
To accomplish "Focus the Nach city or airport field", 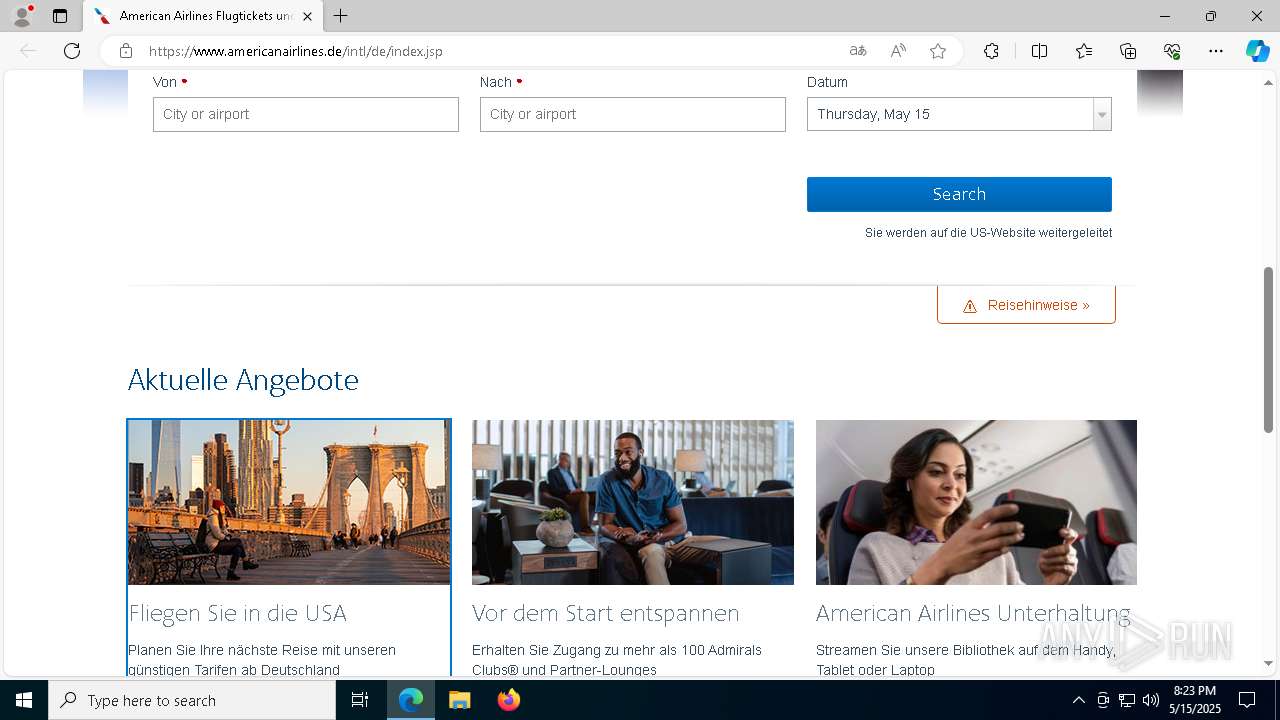I will tap(633, 114).
